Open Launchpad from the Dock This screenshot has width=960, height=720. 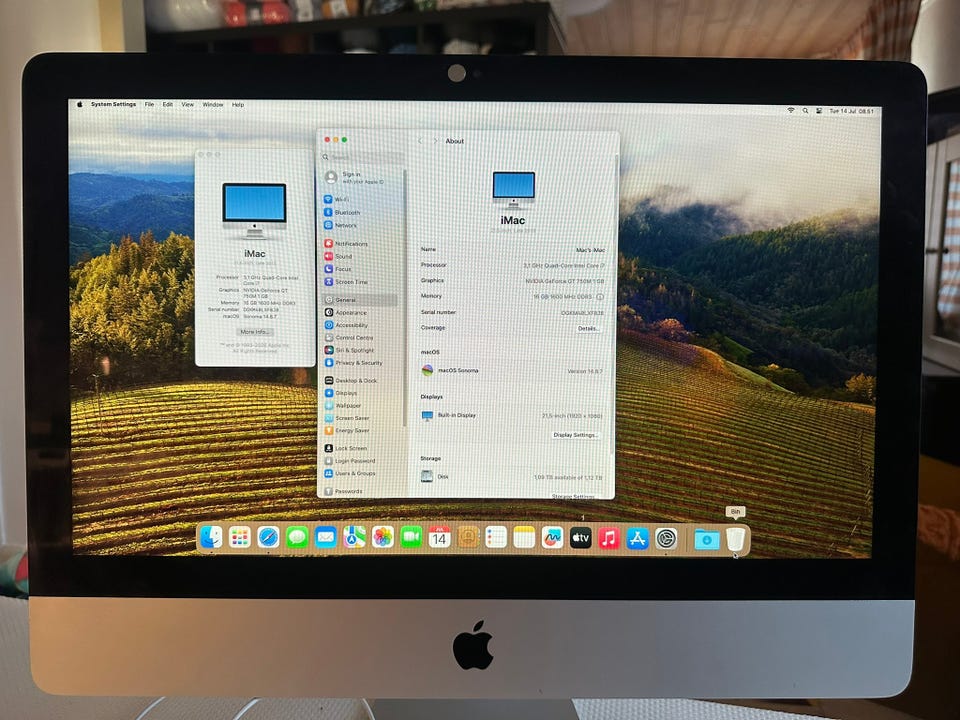239,538
